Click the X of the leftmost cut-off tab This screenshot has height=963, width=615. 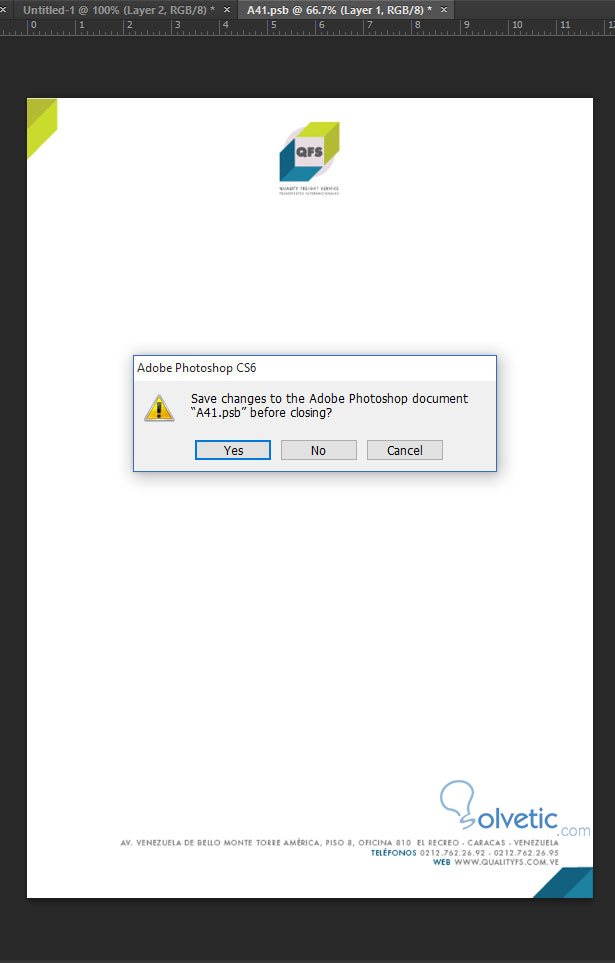tap(2, 10)
